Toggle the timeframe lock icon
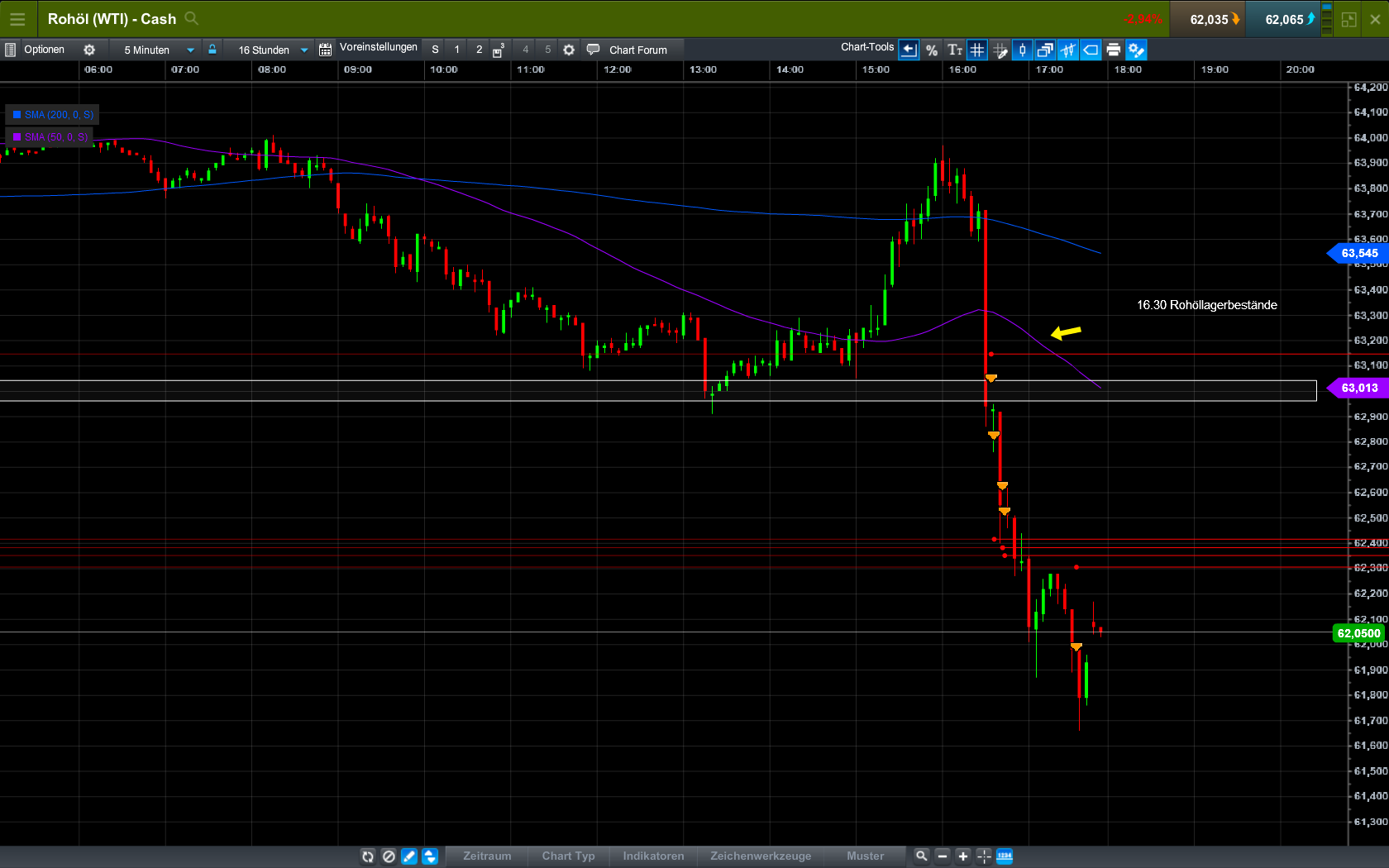The height and width of the screenshot is (868, 1389). pyautogui.click(x=212, y=50)
